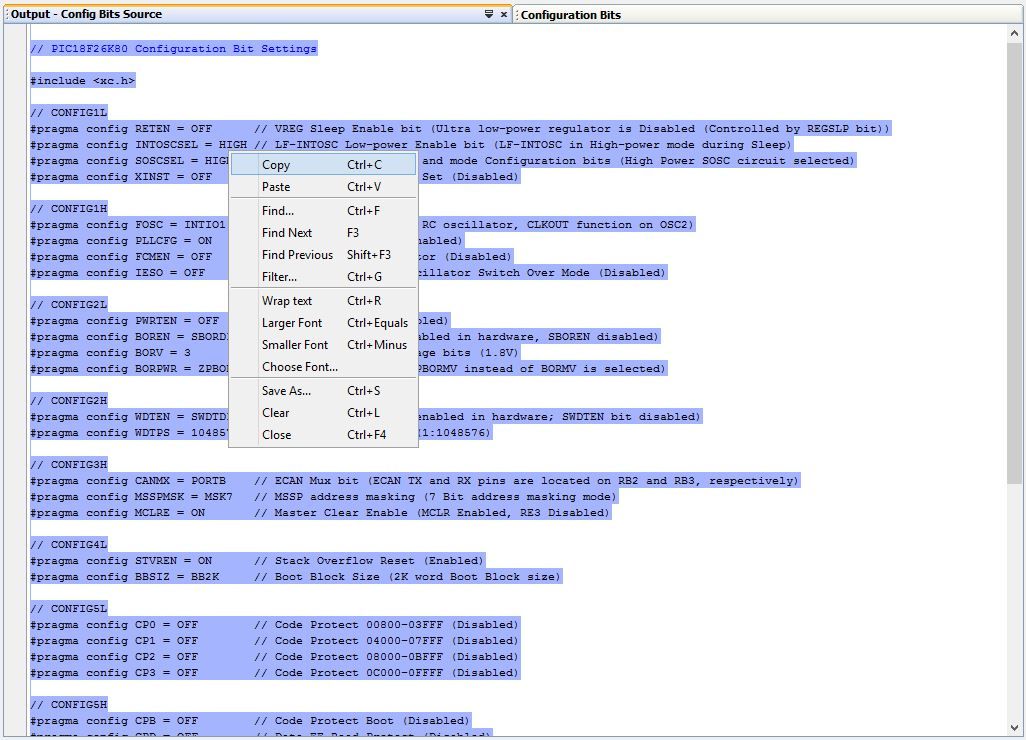1026x740 pixels.
Task: Toggle Wrap text for the output
Action: pyautogui.click(x=287, y=300)
